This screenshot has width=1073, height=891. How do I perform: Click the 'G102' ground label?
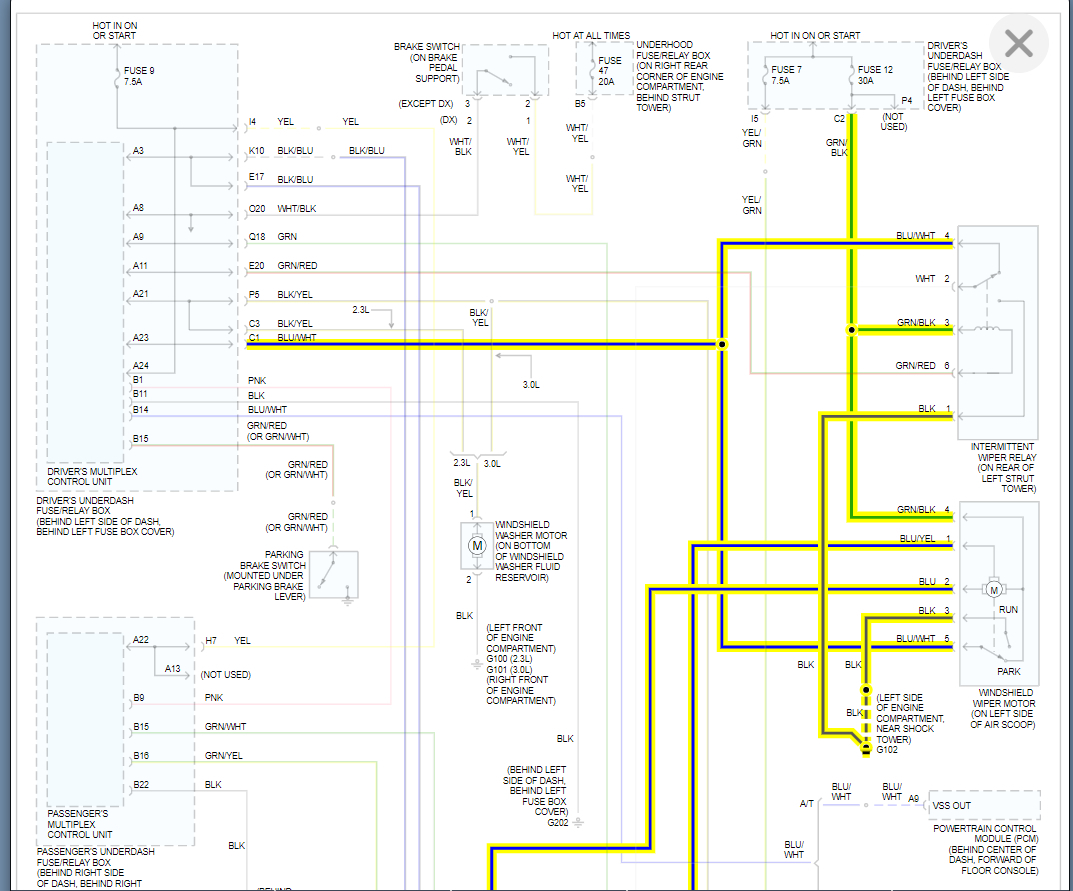tap(887, 749)
